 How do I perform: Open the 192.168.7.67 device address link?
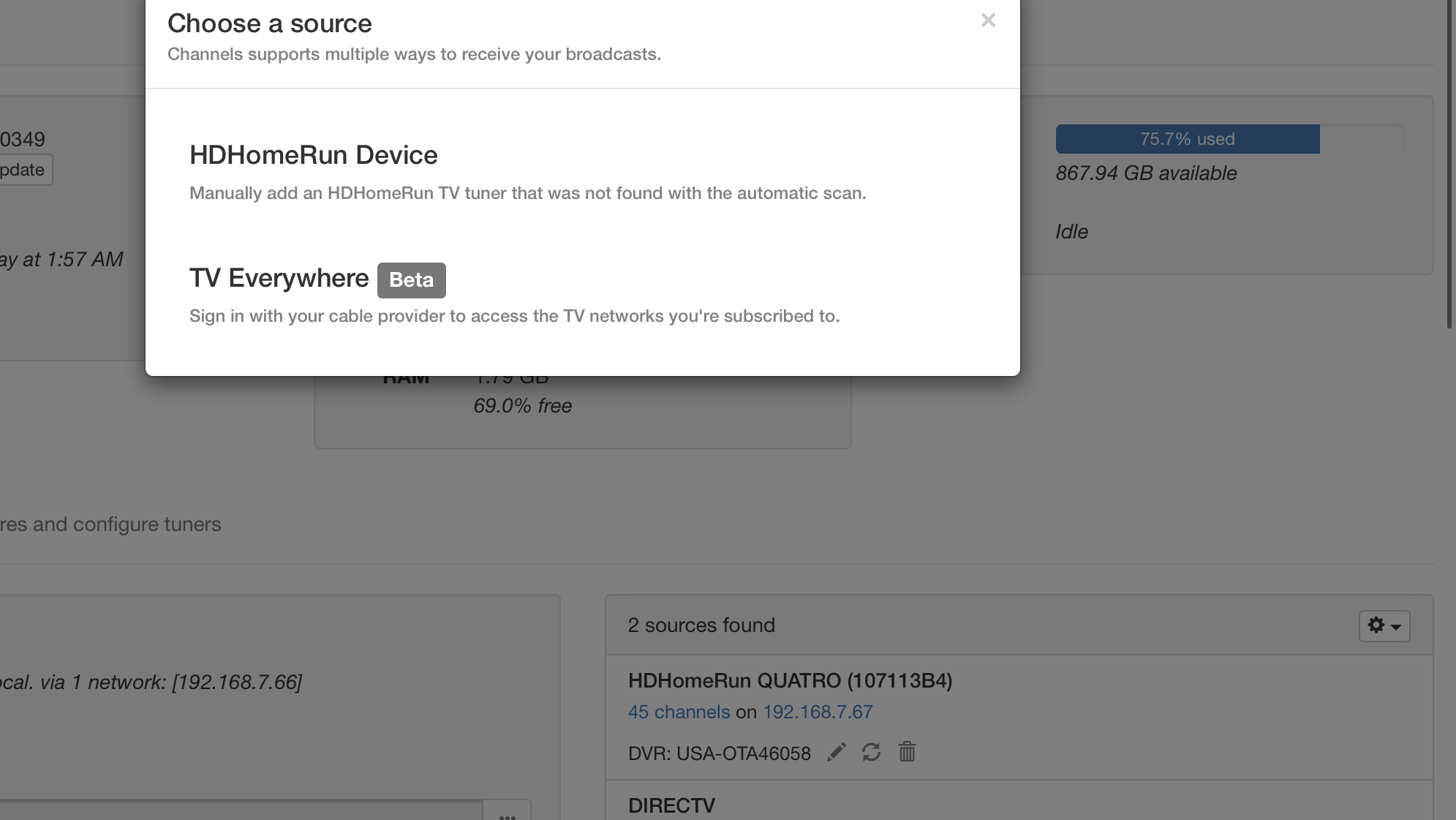[x=818, y=712]
